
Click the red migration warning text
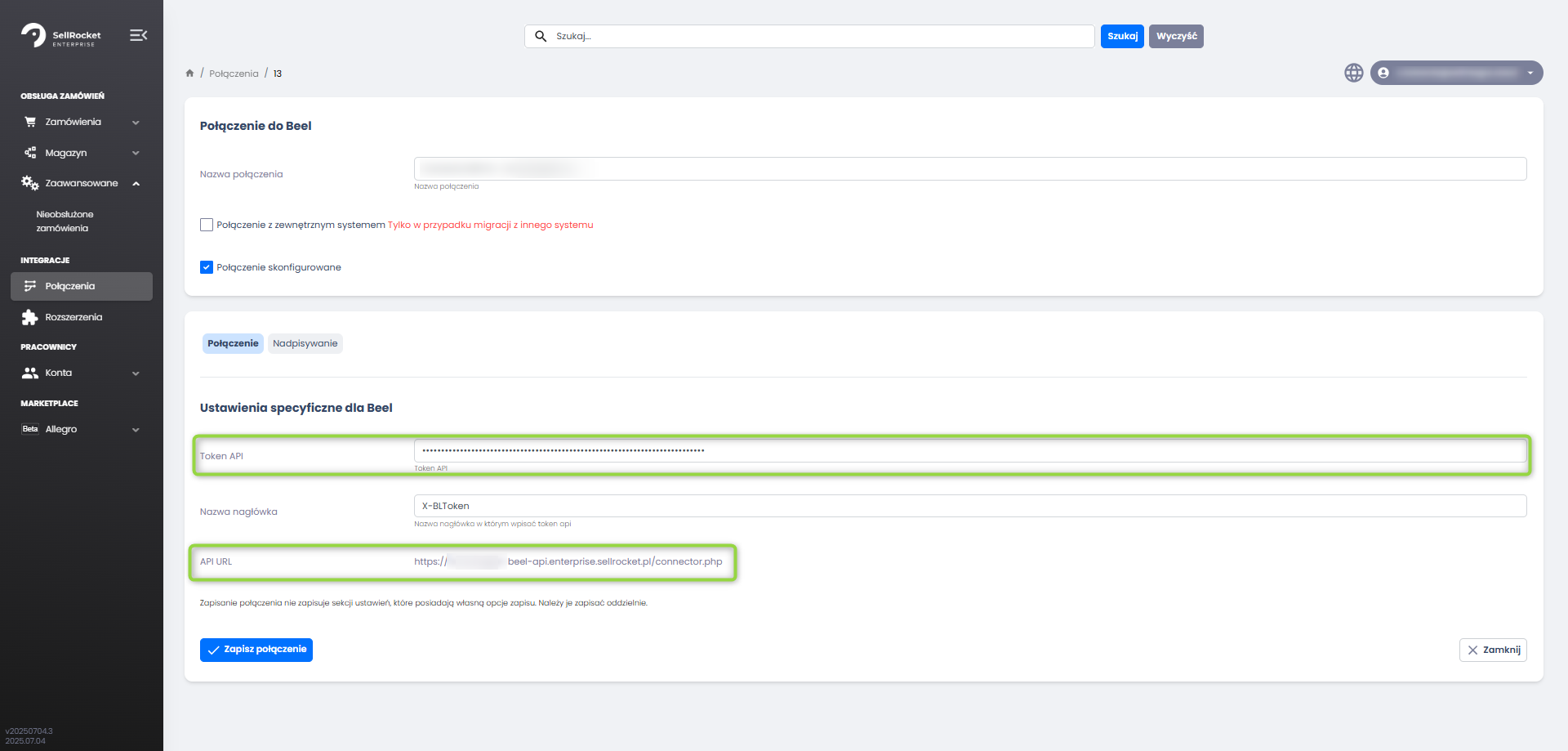[491, 225]
